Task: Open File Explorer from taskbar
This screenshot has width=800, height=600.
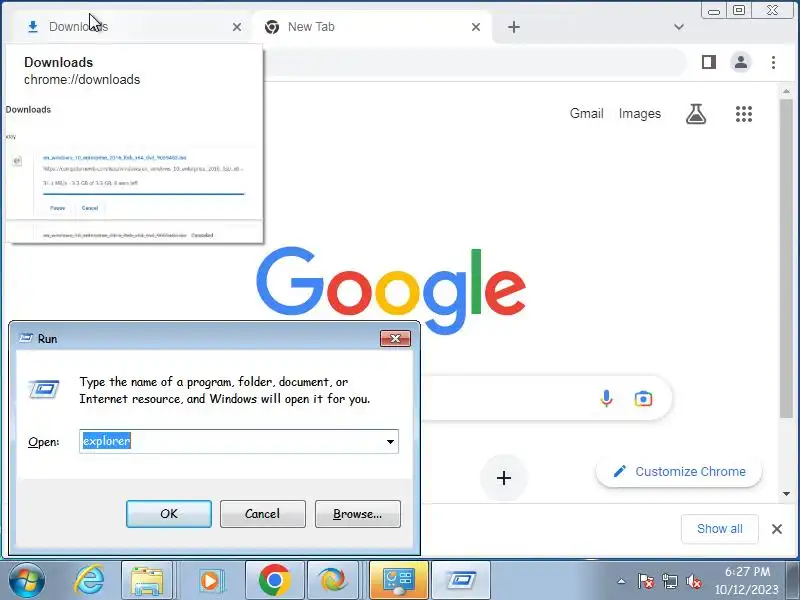Action: (x=147, y=581)
